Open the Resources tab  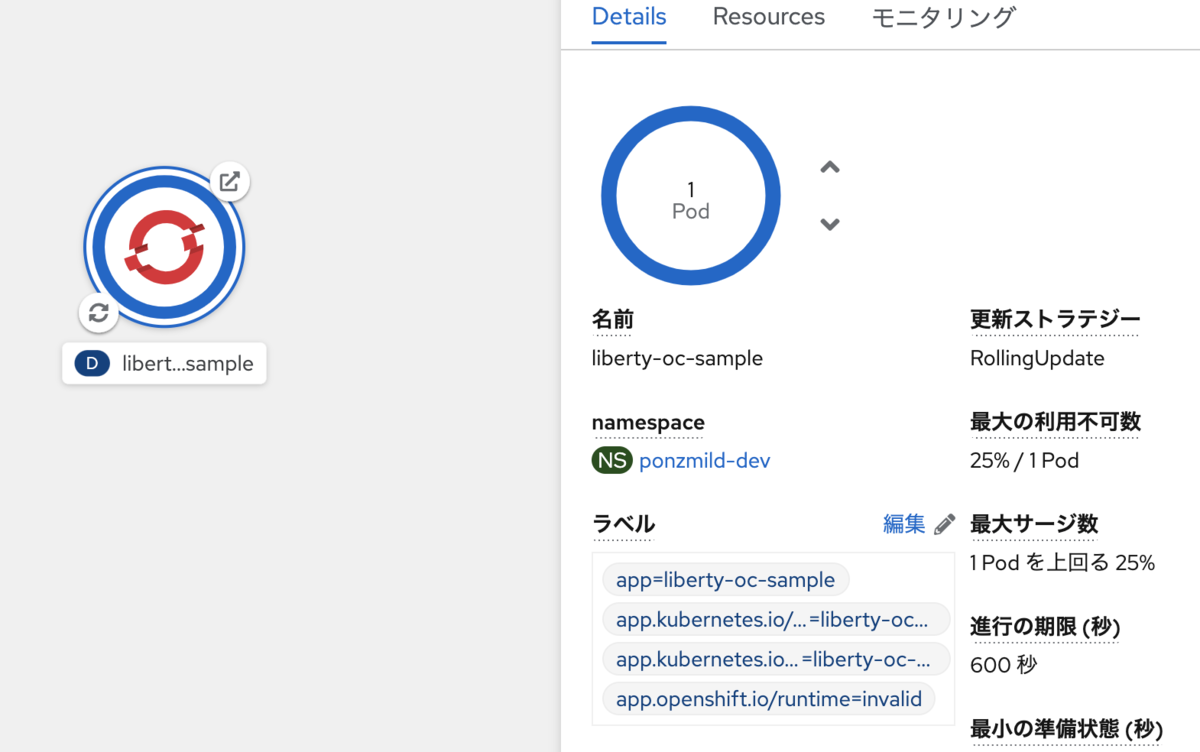coord(769,17)
